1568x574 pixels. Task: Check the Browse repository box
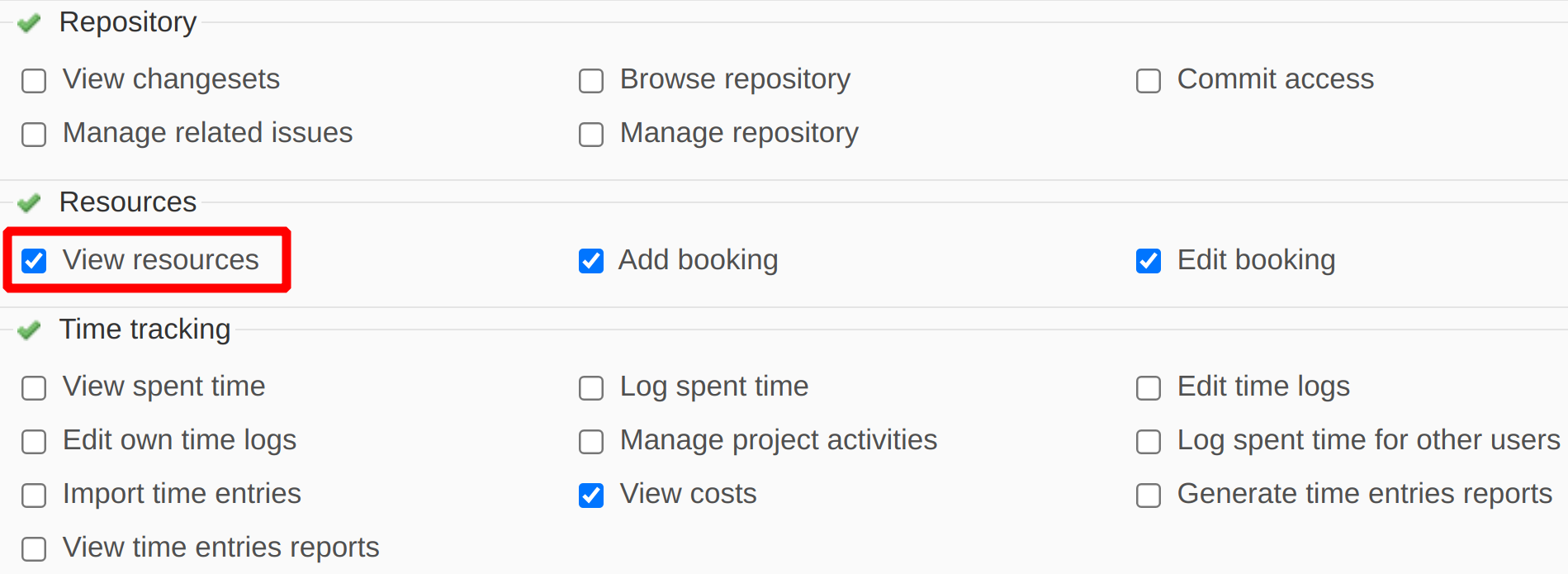click(x=591, y=81)
